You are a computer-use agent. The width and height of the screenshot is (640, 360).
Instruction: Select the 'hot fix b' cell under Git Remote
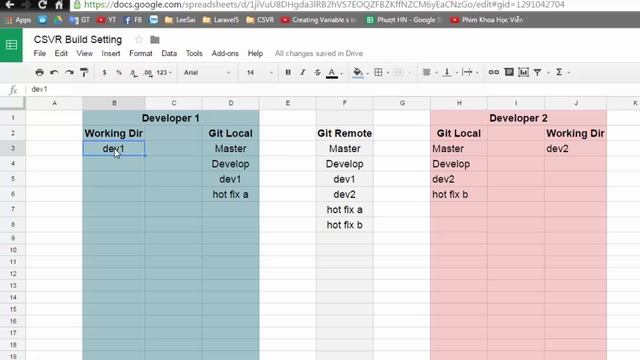(344, 225)
